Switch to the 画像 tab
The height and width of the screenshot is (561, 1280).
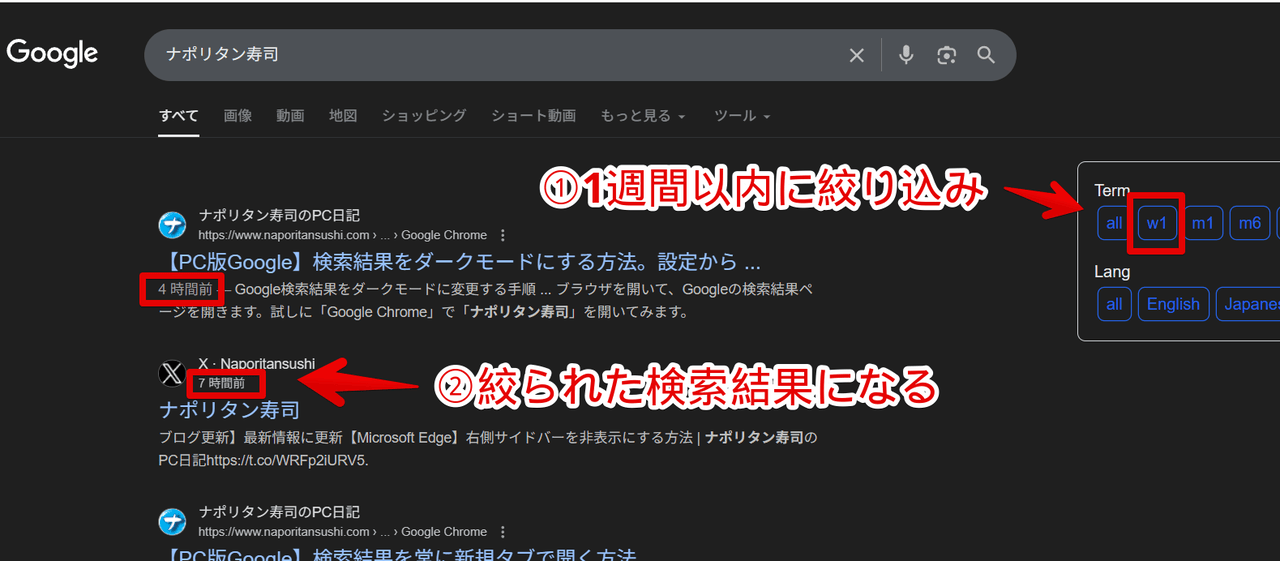pyautogui.click(x=238, y=115)
